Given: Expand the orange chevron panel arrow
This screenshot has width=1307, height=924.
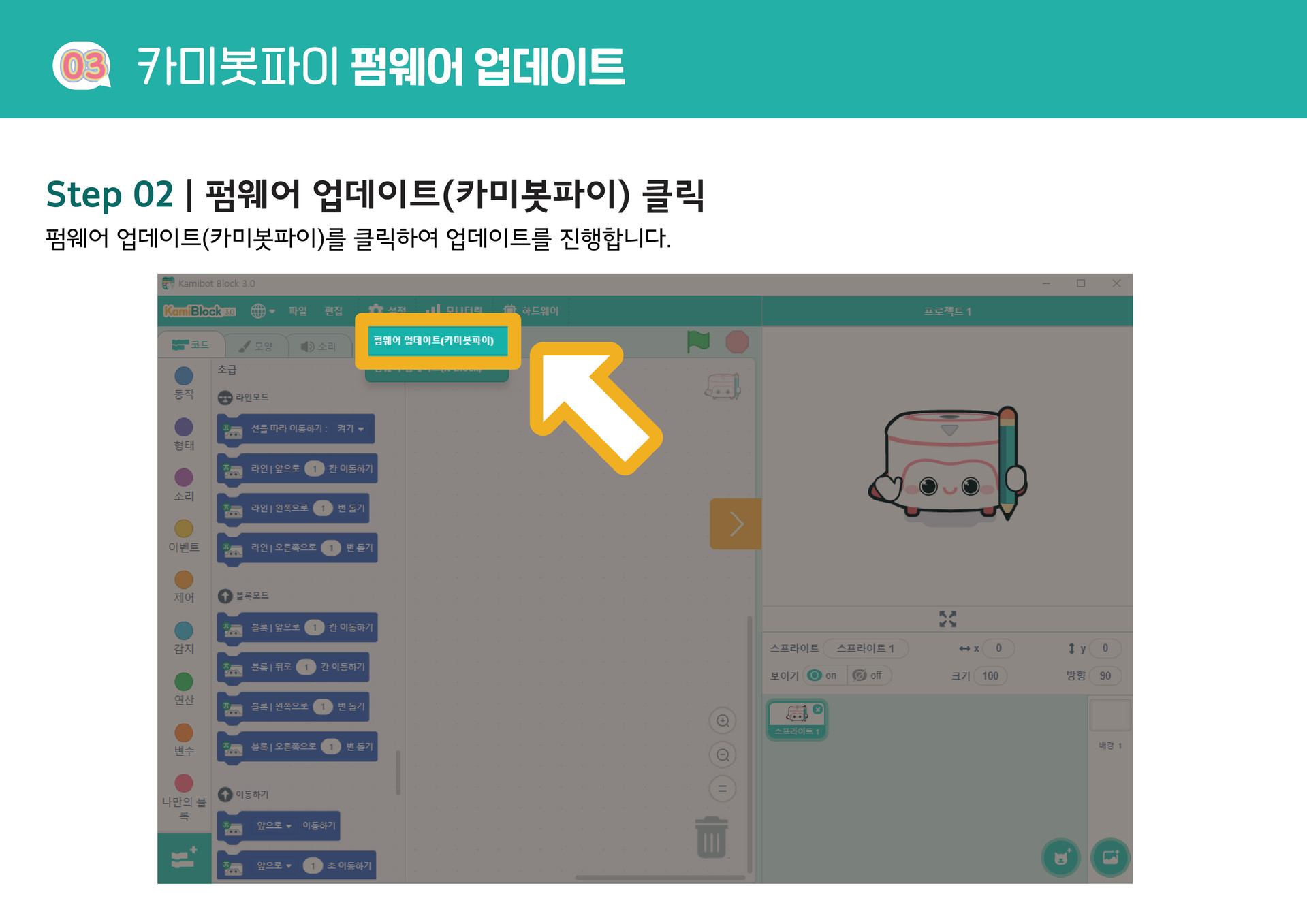Looking at the screenshot, I should (736, 524).
